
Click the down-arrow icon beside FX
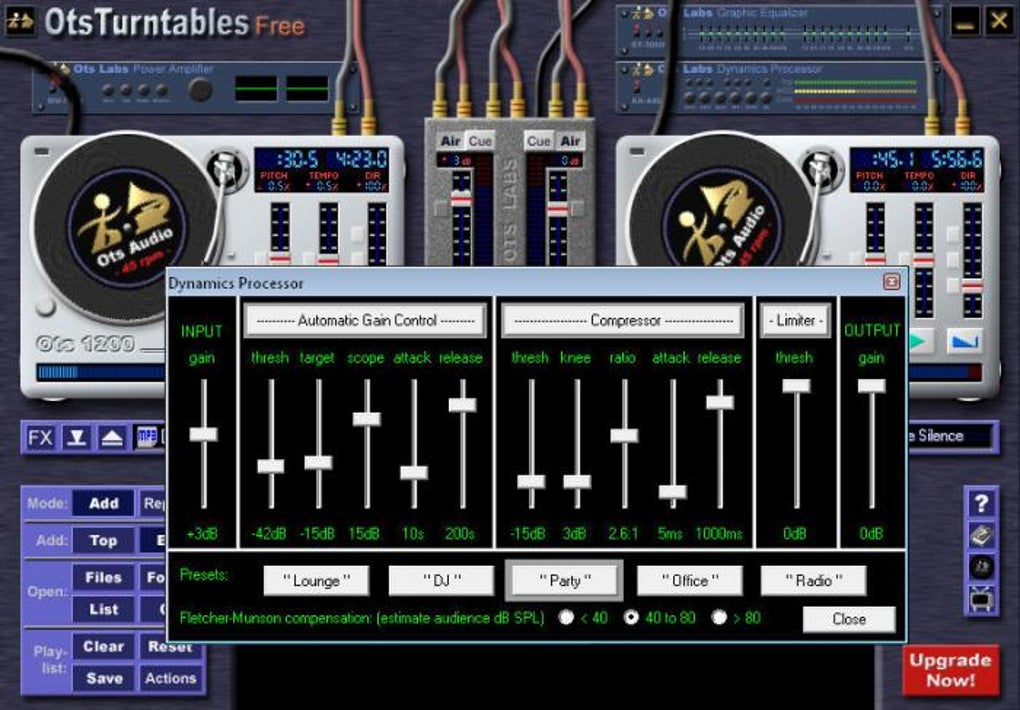[77, 438]
